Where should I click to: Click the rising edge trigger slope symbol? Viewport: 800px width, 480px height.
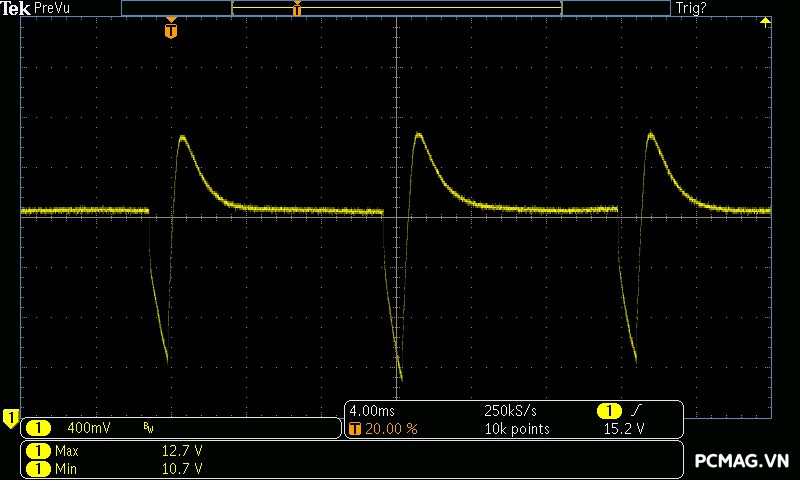pyautogui.click(x=636, y=411)
